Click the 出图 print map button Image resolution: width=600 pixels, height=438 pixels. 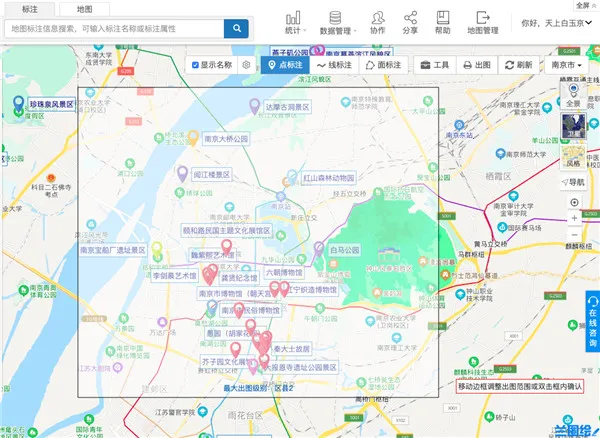[477, 65]
